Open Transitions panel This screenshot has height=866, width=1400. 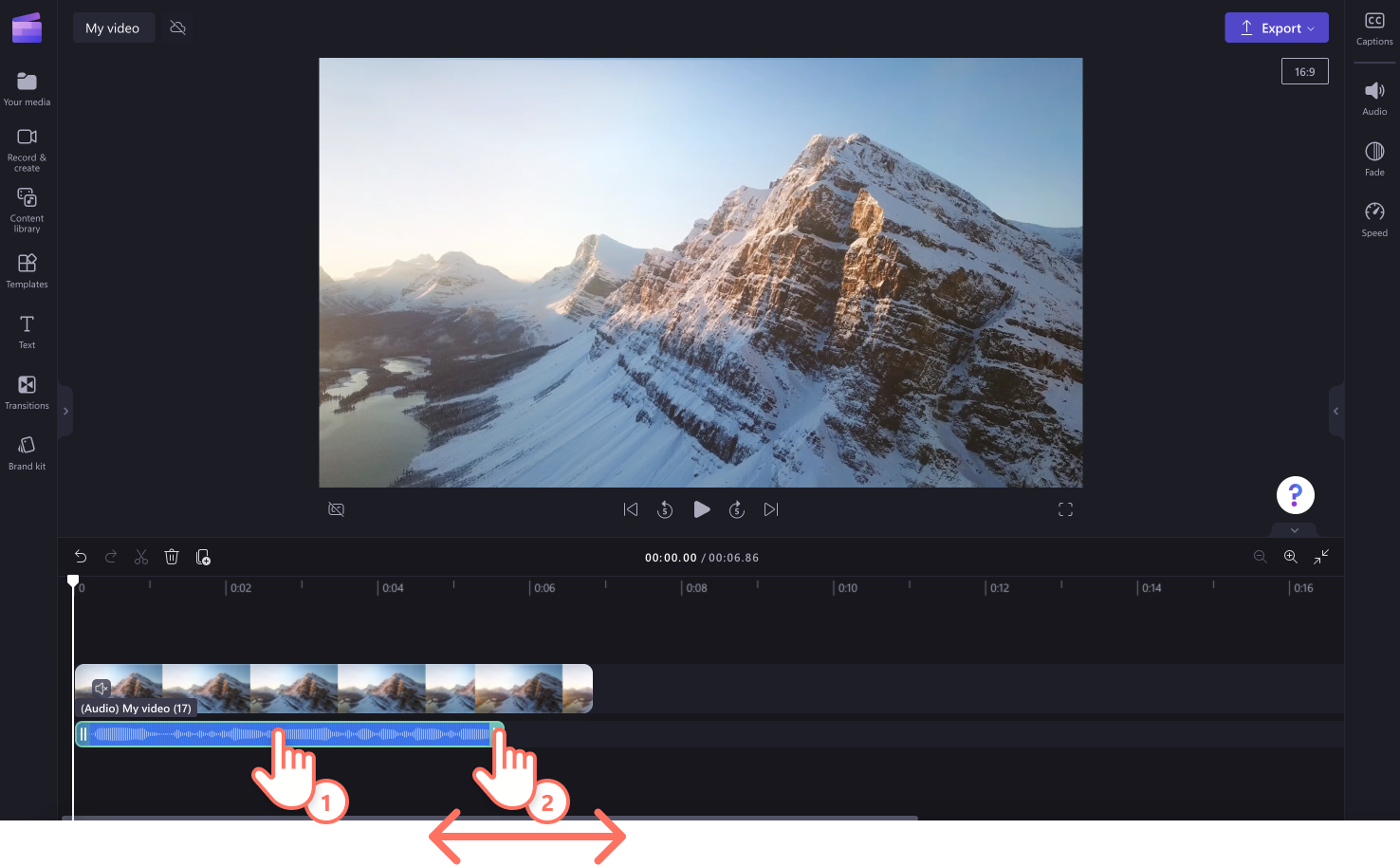pos(27,392)
